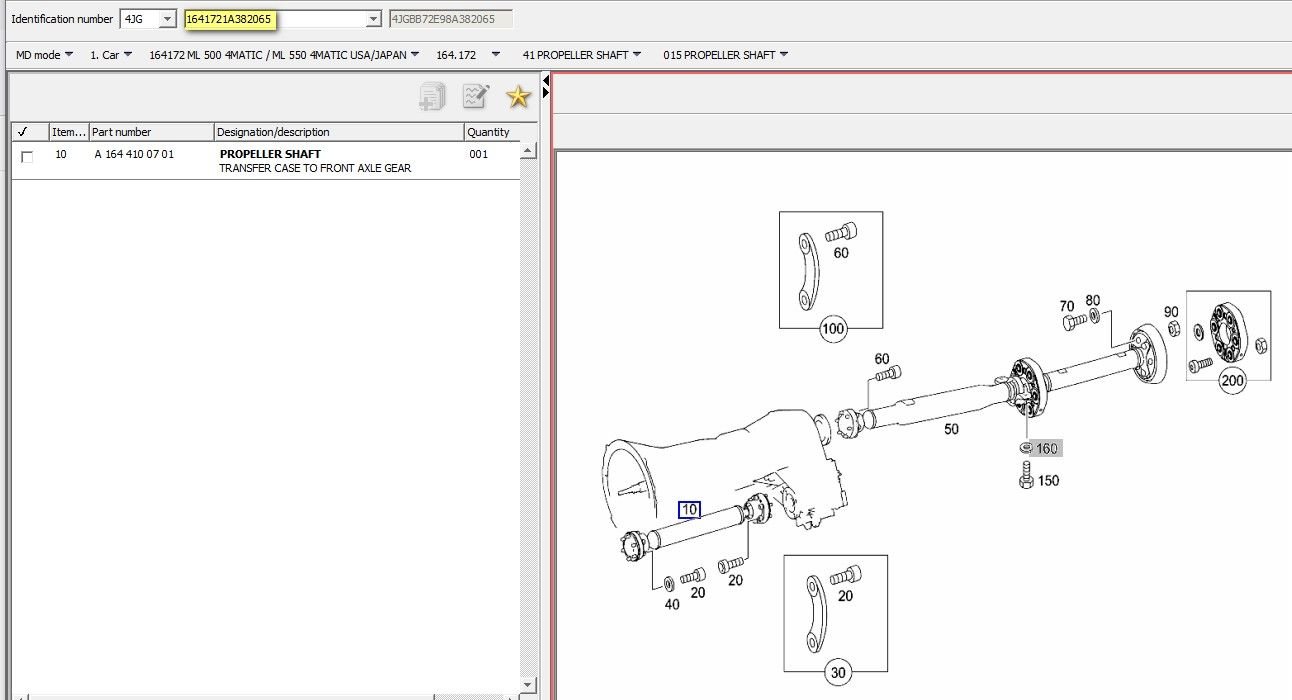Click the yellow favorites star icon
This screenshot has width=1292, height=700.
tap(517, 95)
